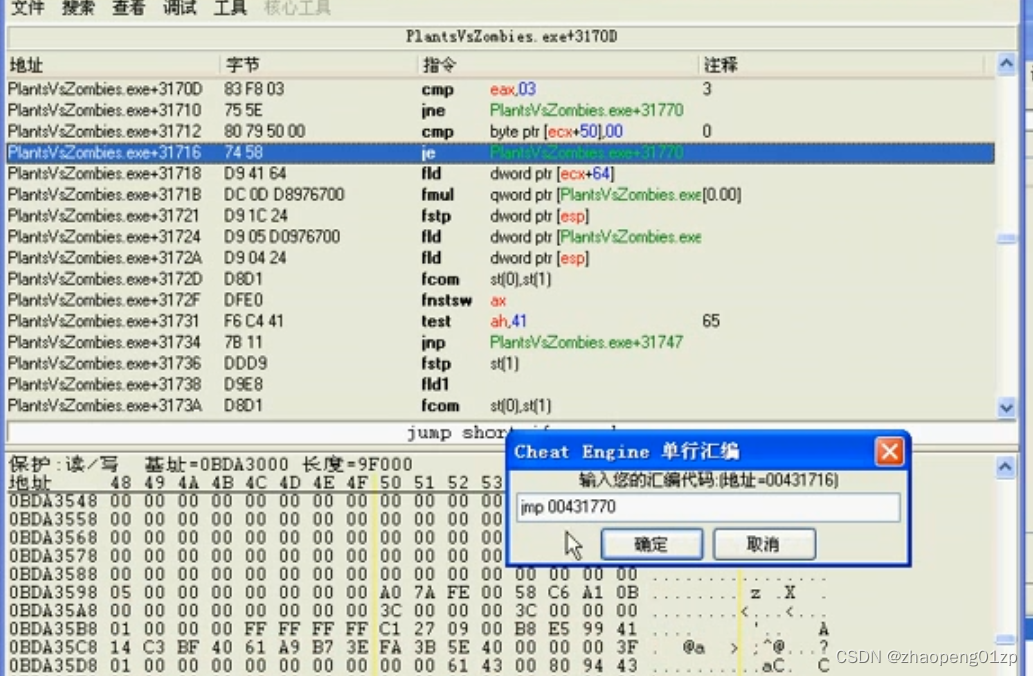This screenshot has width=1033, height=676.
Task: Close the Cheat Engine 单行汇编 dialog
Action: [889, 452]
